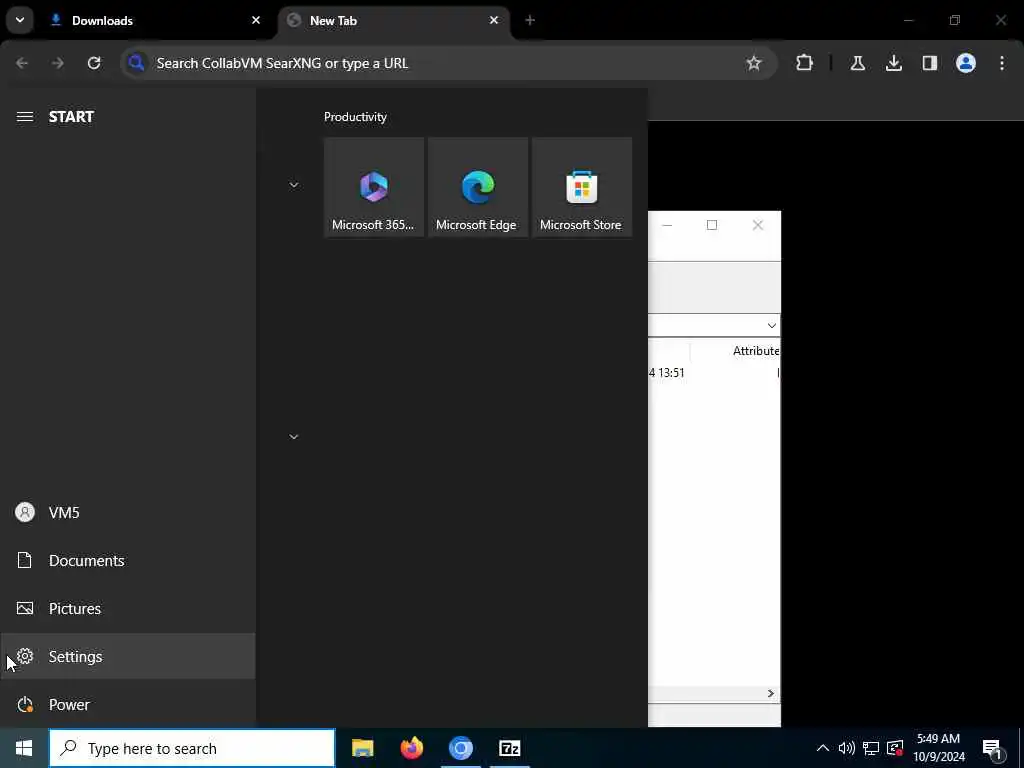Open Pictures from Start menu
Image resolution: width=1024 pixels, height=768 pixels.
[x=128, y=609]
